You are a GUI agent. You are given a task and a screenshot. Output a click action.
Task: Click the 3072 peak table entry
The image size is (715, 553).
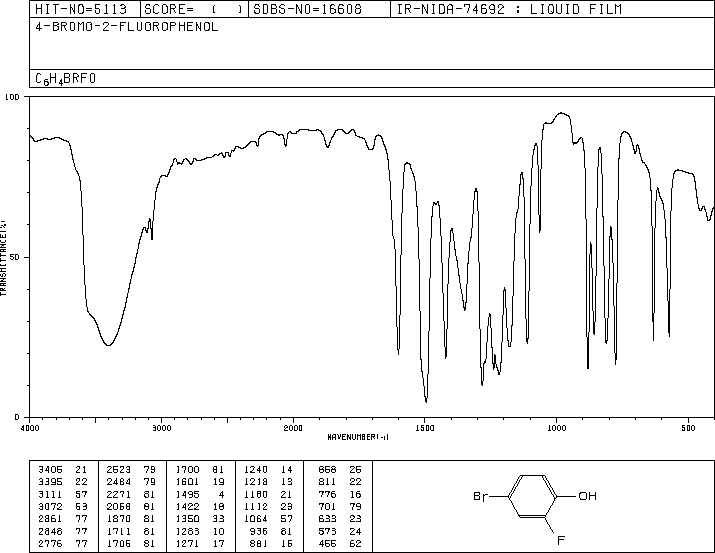tap(50, 506)
